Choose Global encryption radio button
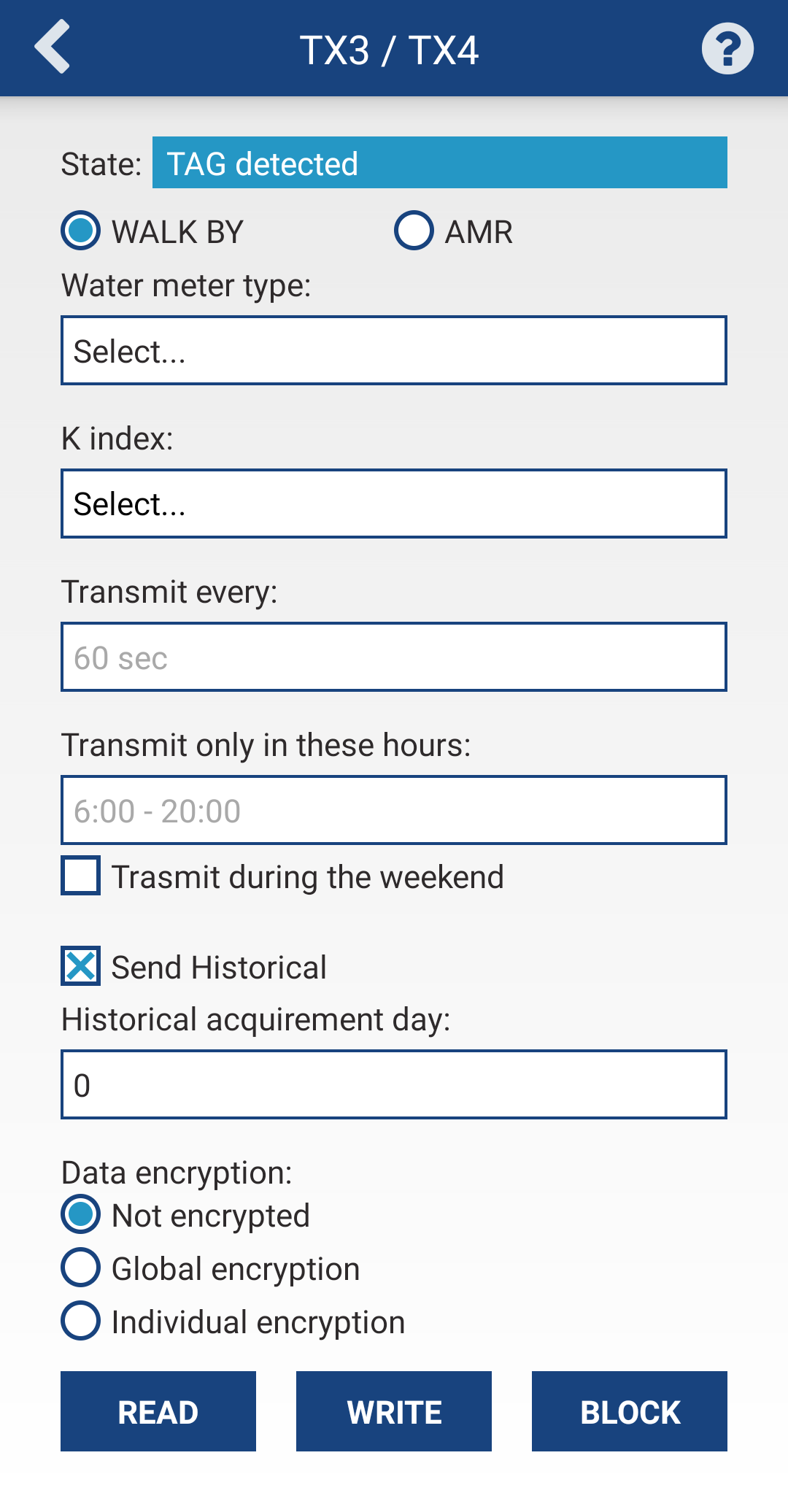Viewport: 788px width, 1512px height. tap(81, 1268)
